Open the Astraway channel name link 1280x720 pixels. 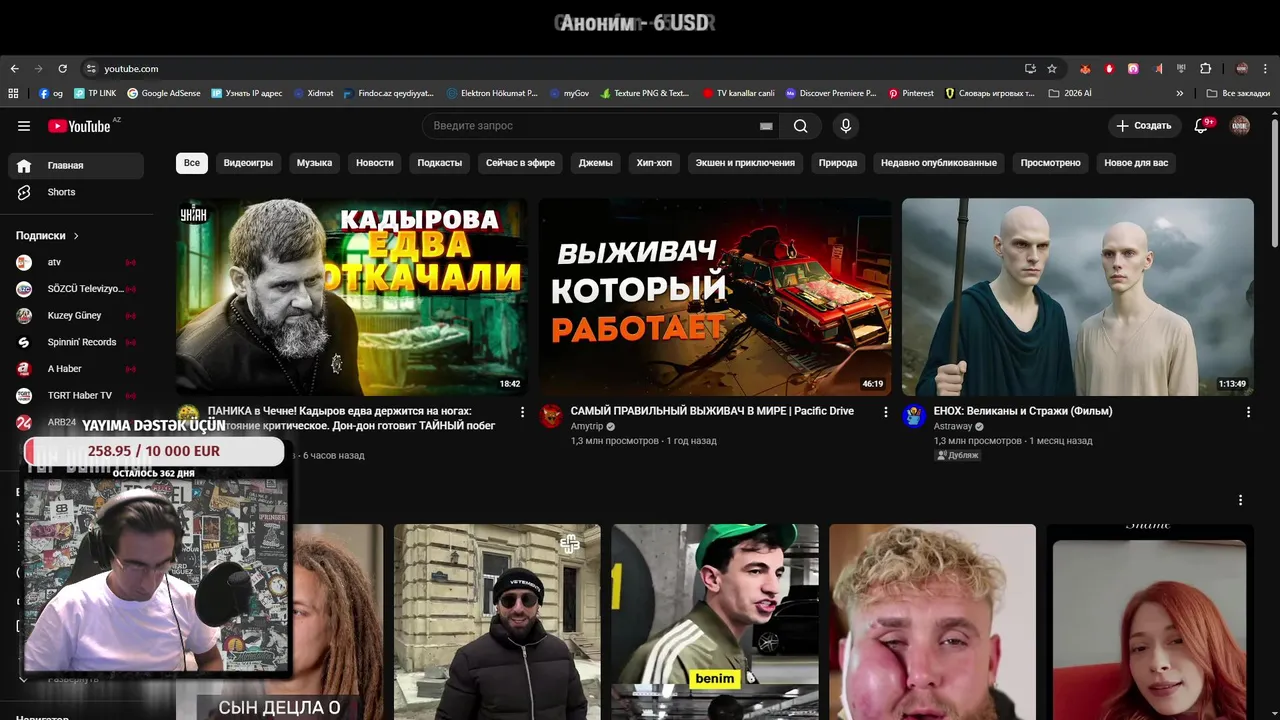[x=952, y=426]
